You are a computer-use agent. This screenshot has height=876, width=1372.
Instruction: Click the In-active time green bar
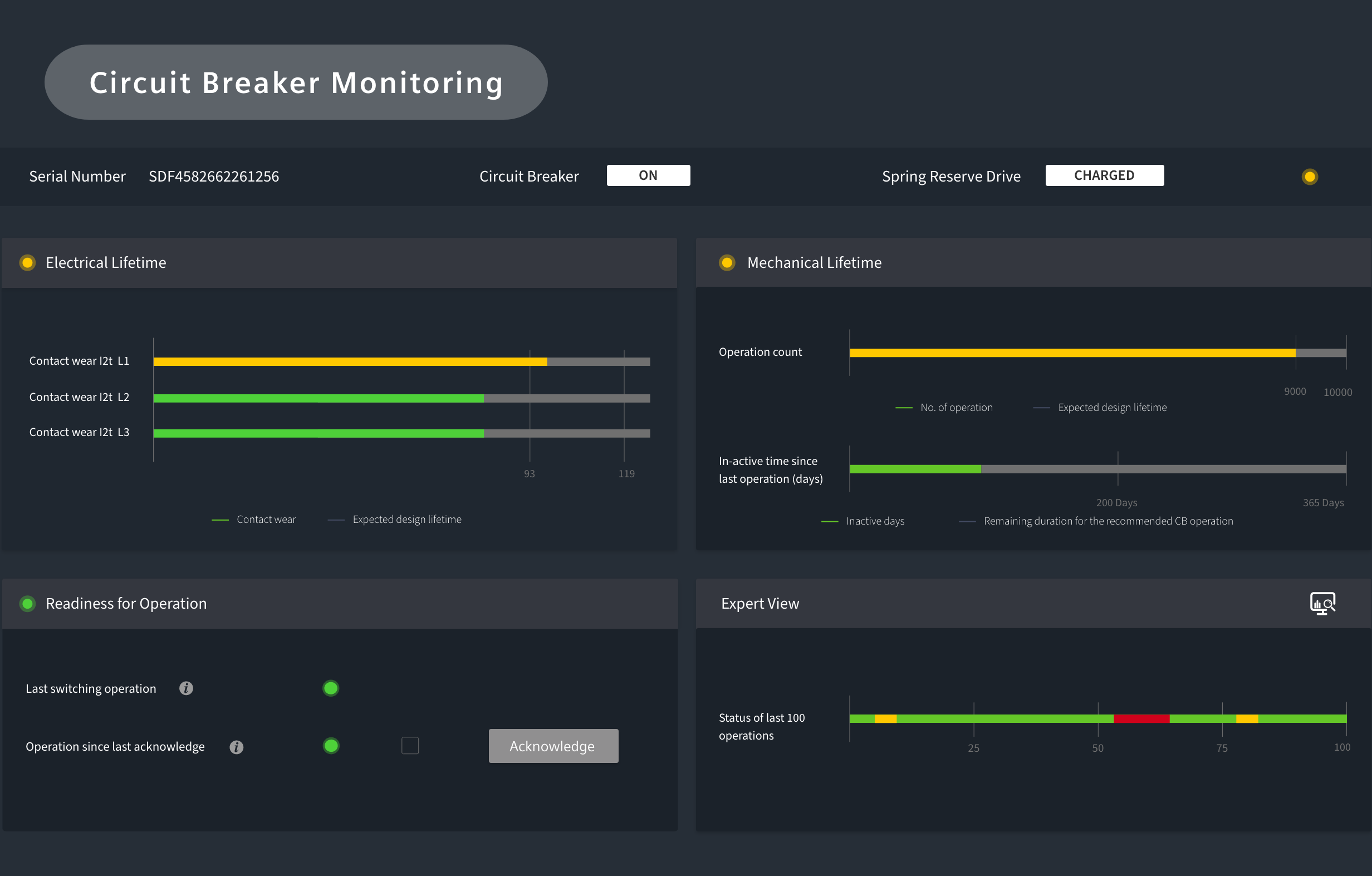[915, 469]
